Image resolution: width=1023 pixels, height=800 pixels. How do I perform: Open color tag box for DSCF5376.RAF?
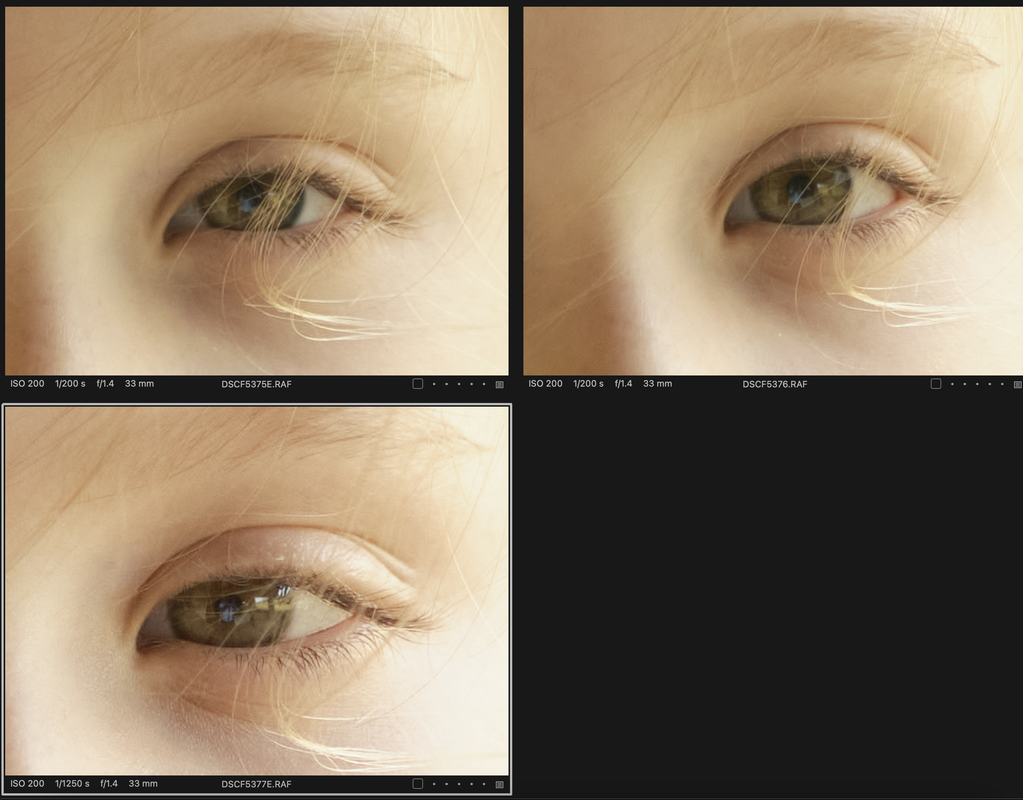coord(936,384)
